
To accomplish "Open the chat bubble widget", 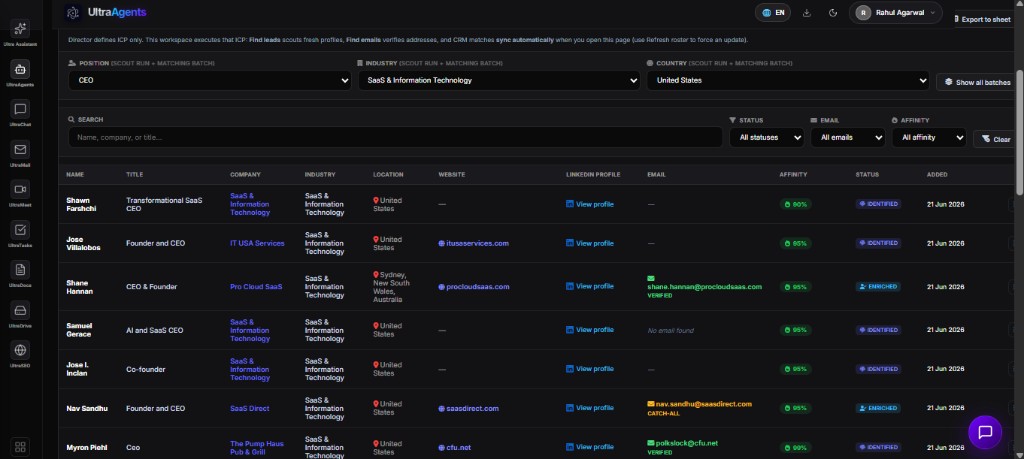I will click(985, 432).
